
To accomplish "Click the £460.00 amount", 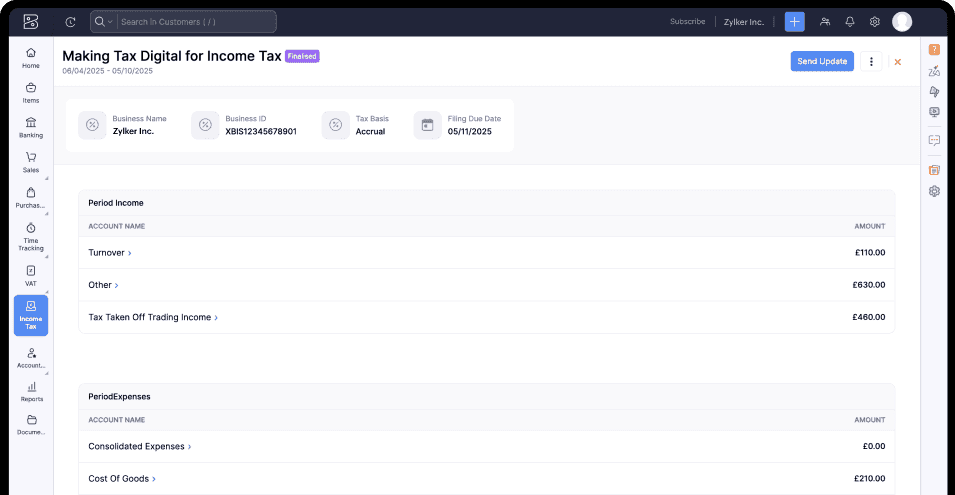I will [x=869, y=317].
